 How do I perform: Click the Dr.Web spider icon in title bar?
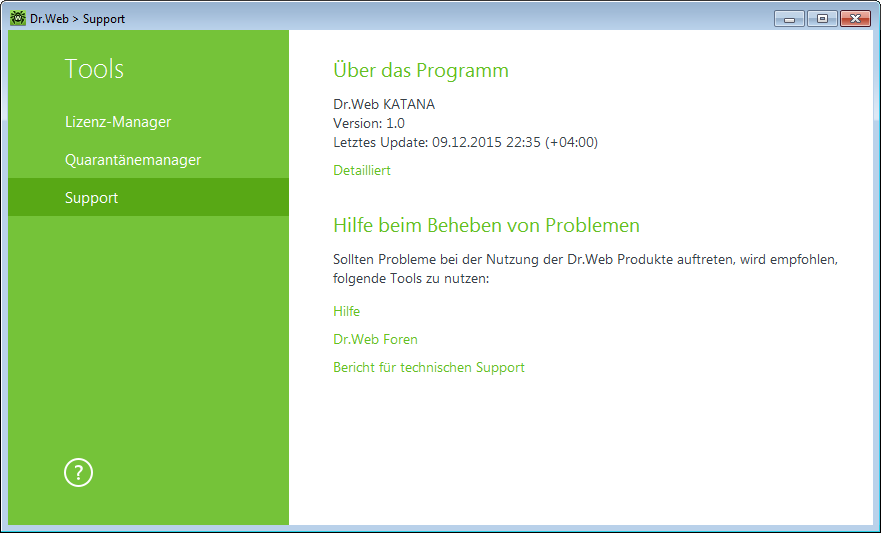pos(17,18)
